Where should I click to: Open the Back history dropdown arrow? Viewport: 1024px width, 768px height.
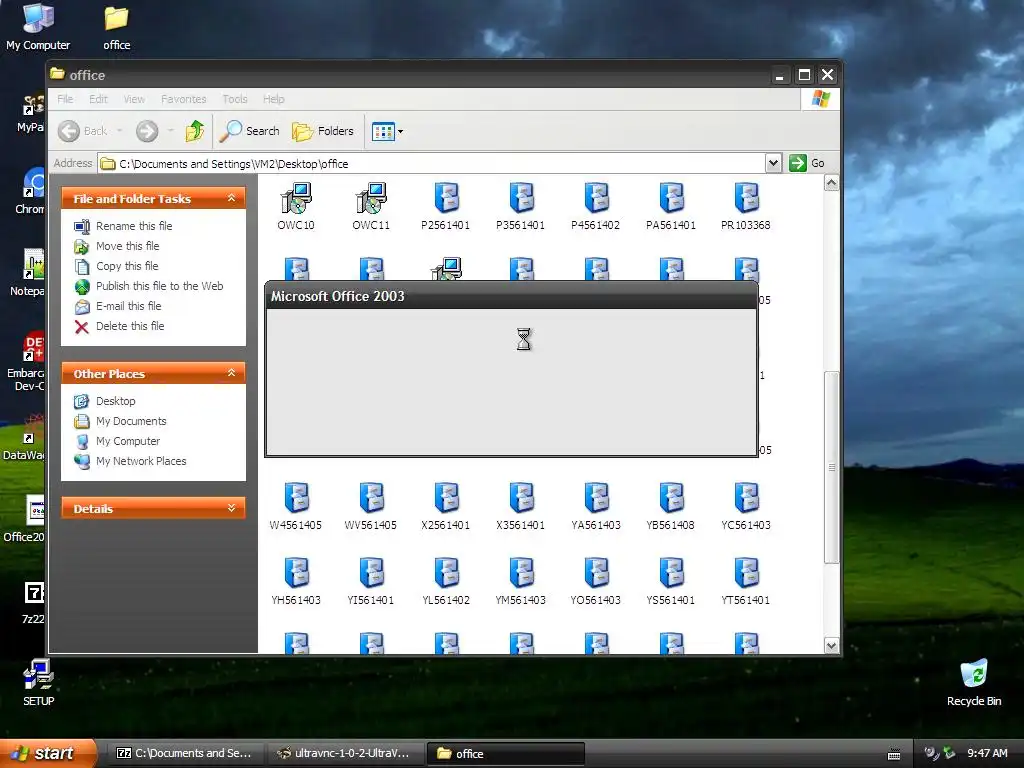coord(120,131)
